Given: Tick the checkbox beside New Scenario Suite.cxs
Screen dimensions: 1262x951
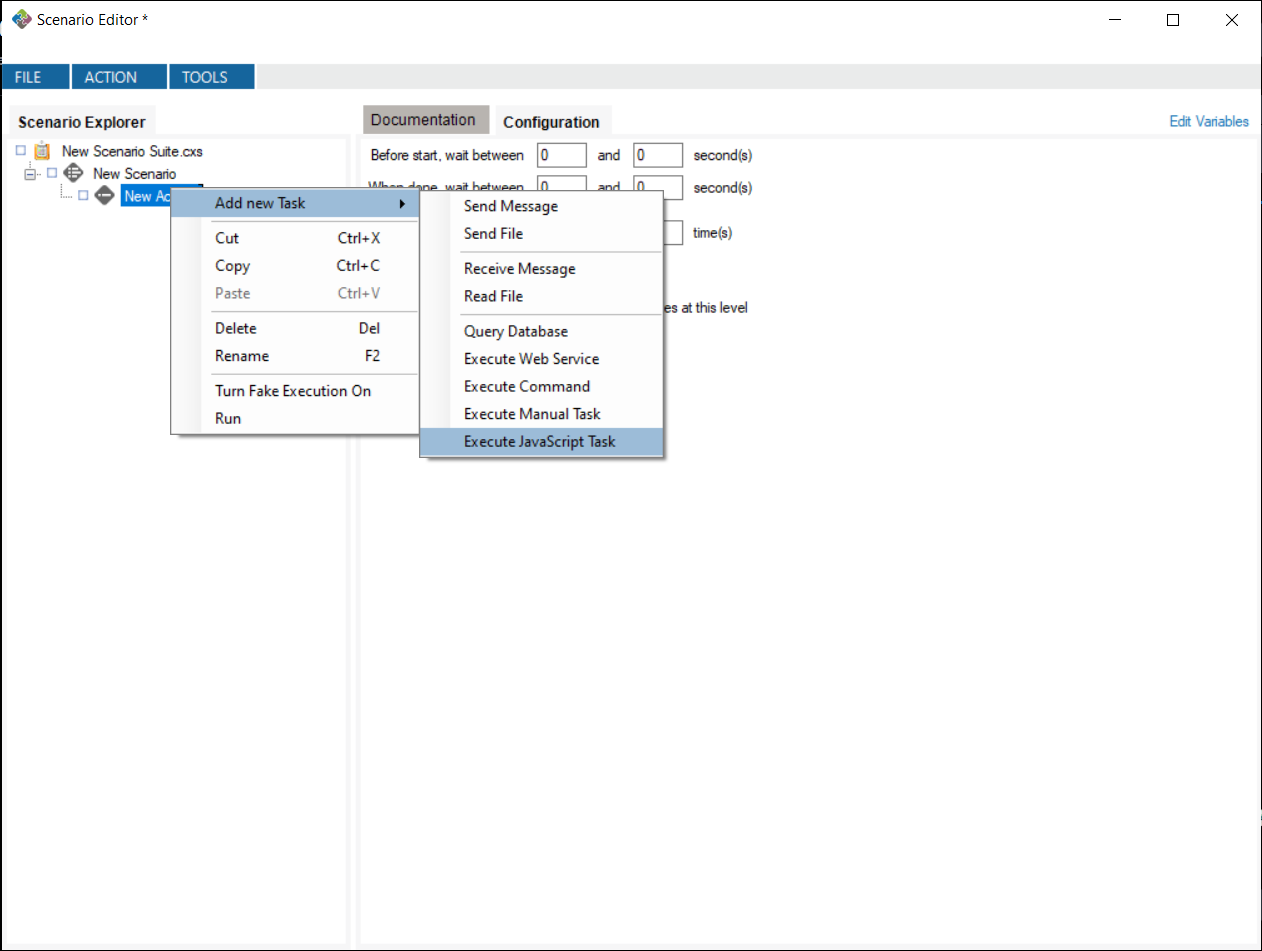Looking at the screenshot, I should click(x=20, y=151).
